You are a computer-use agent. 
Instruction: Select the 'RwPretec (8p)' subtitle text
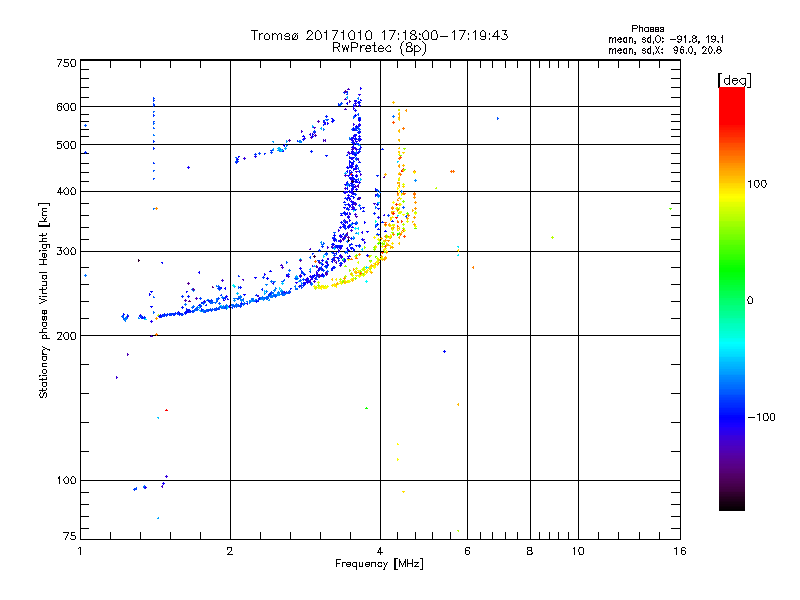coord(380,48)
